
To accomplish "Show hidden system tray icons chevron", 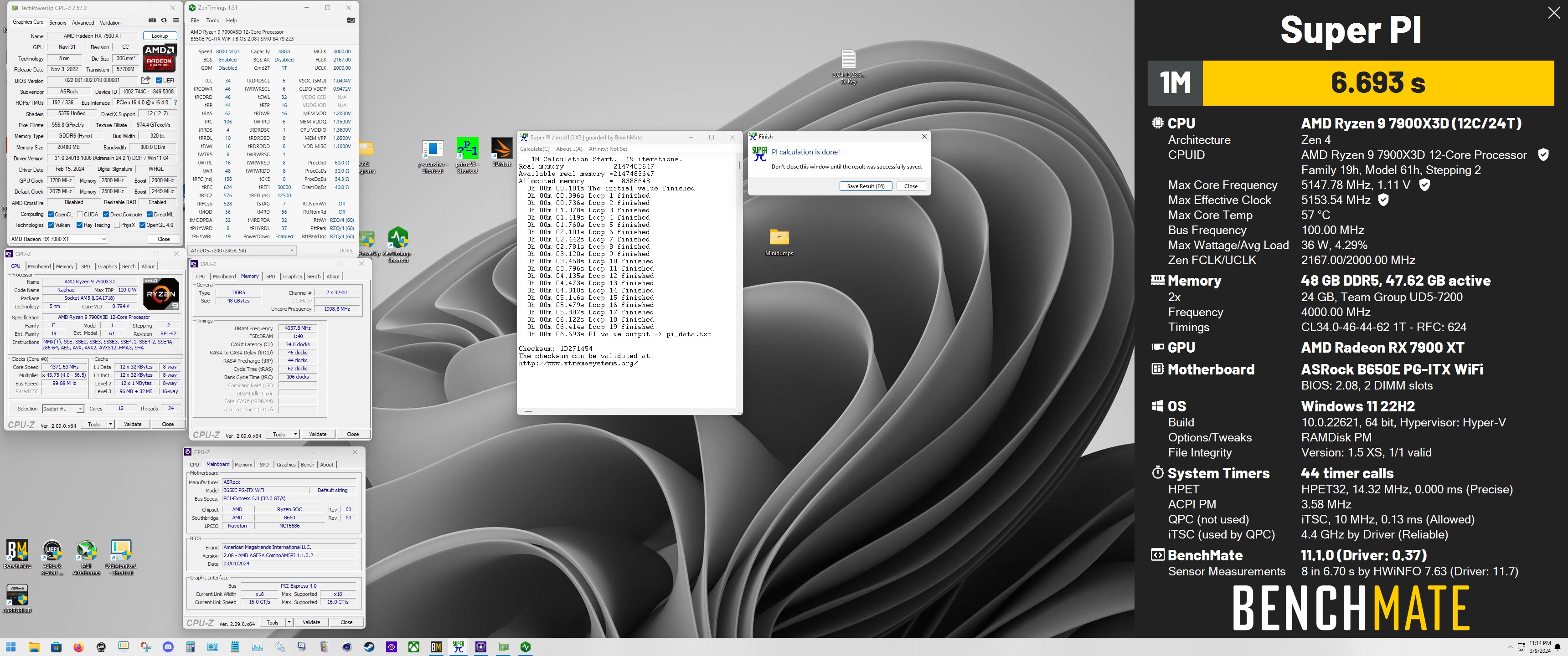I will (1510, 647).
